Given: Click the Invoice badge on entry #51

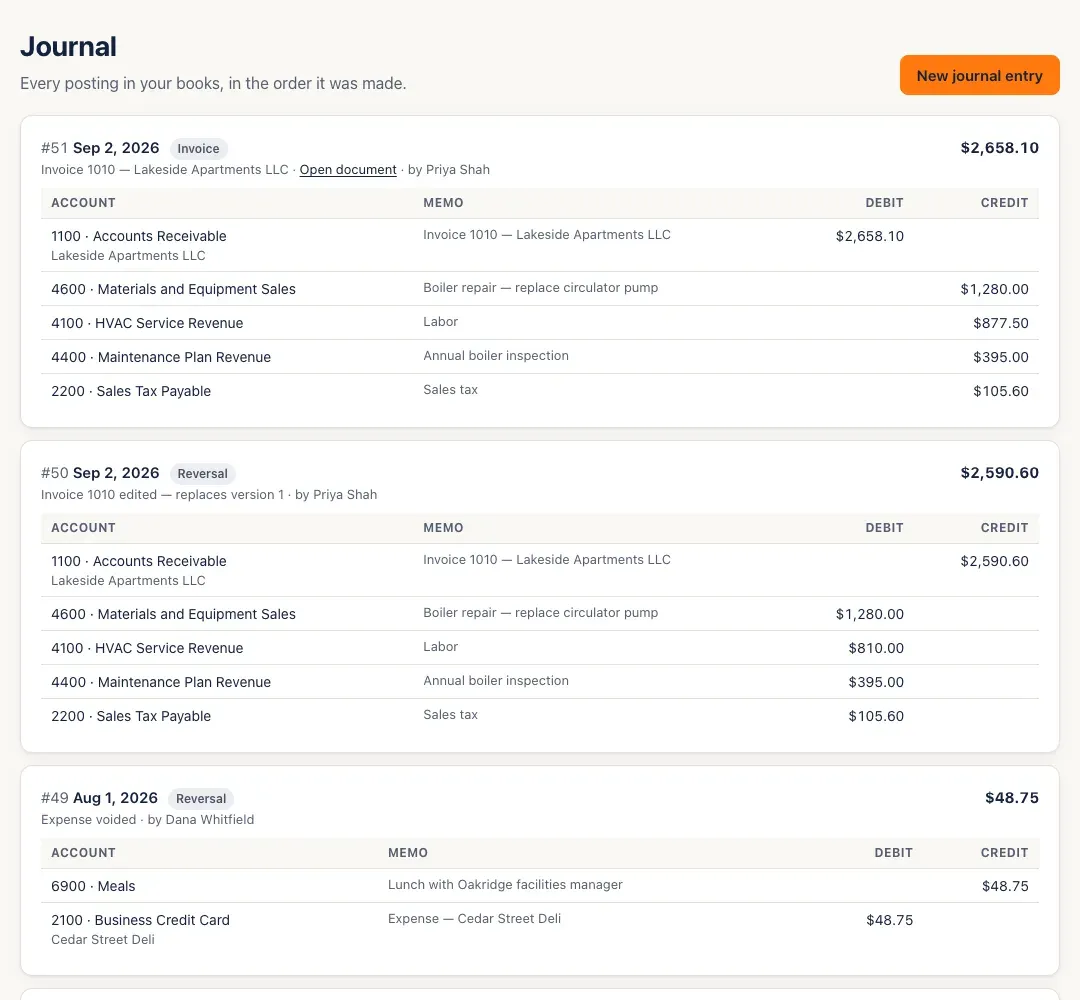Looking at the screenshot, I should [x=198, y=148].
